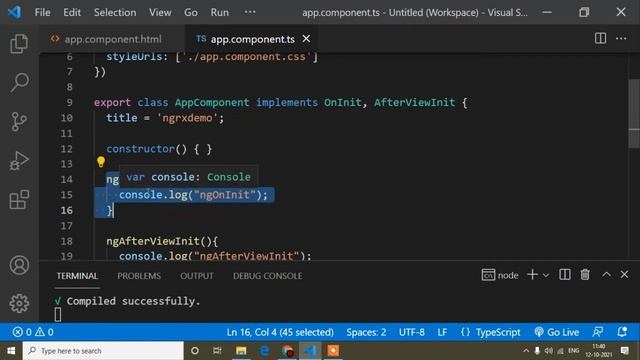Screen dimensions: 640x360
Task: Open the Search view in activity bar
Action: click(19, 82)
